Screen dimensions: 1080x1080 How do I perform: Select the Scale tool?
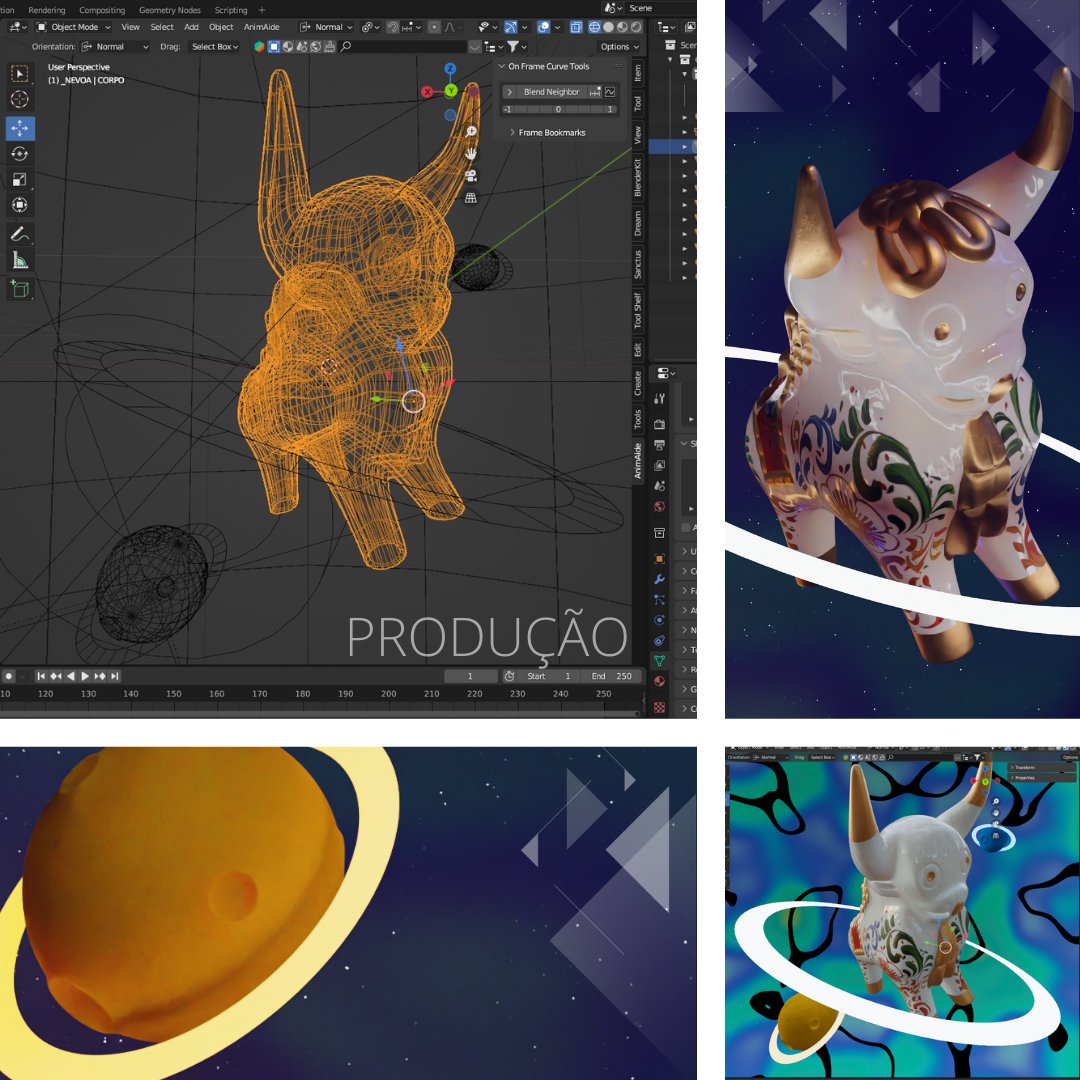(19, 179)
